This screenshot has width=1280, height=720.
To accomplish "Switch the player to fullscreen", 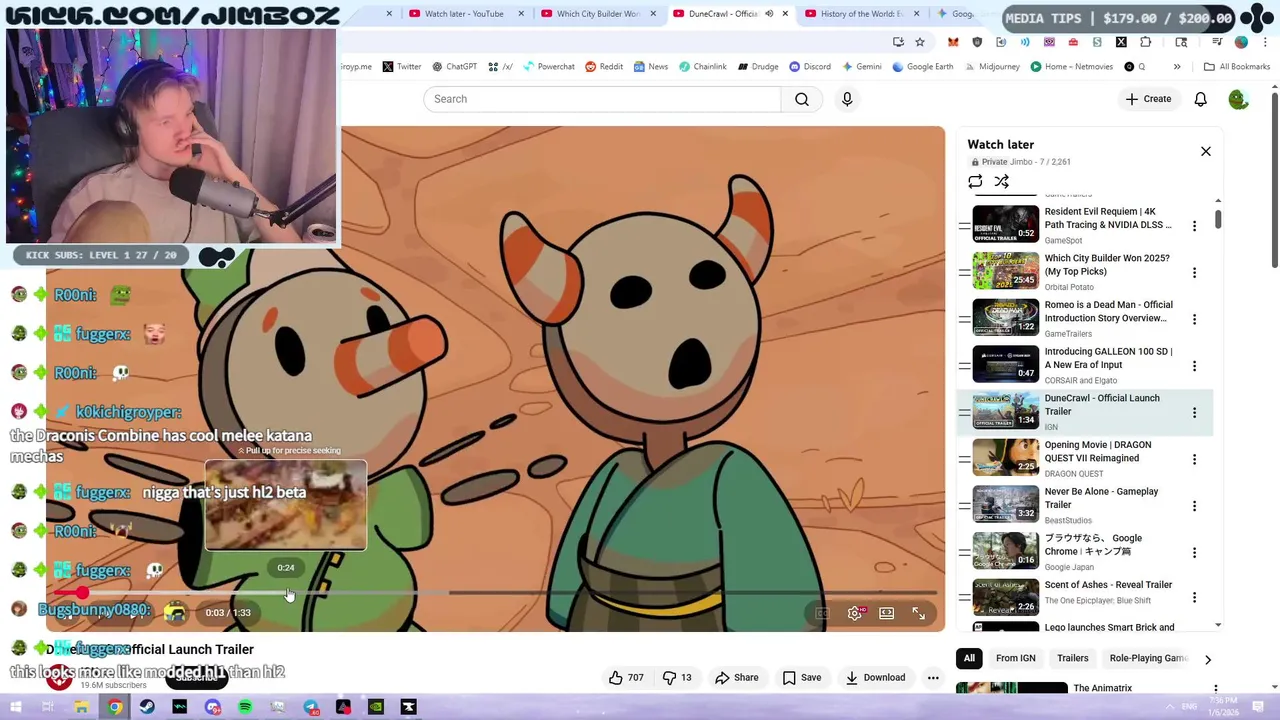I will click(x=918, y=613).
